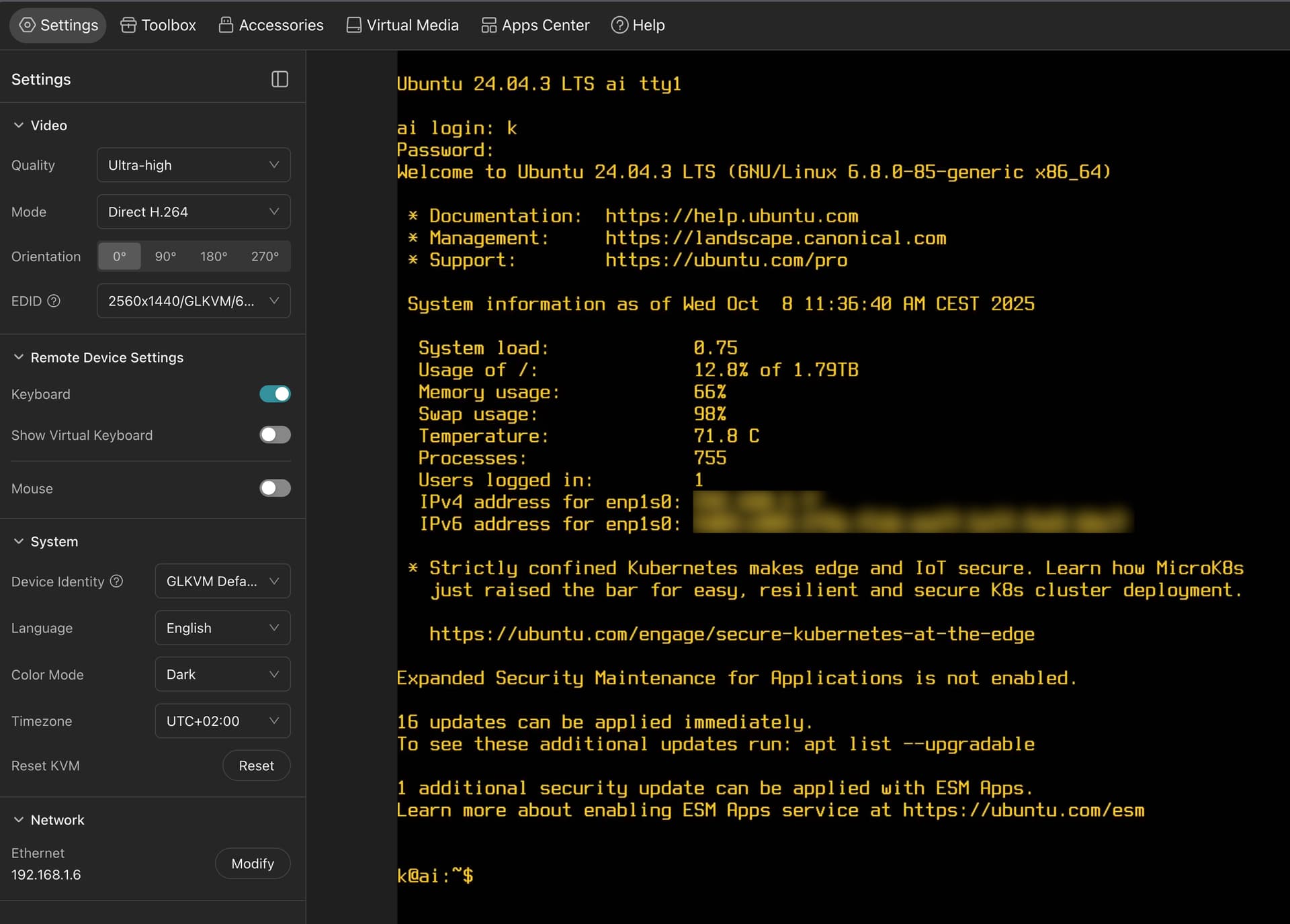This screenshot has height=924, width=1290.
Task: Click the Reset KVM button
Action: (256, 766)
